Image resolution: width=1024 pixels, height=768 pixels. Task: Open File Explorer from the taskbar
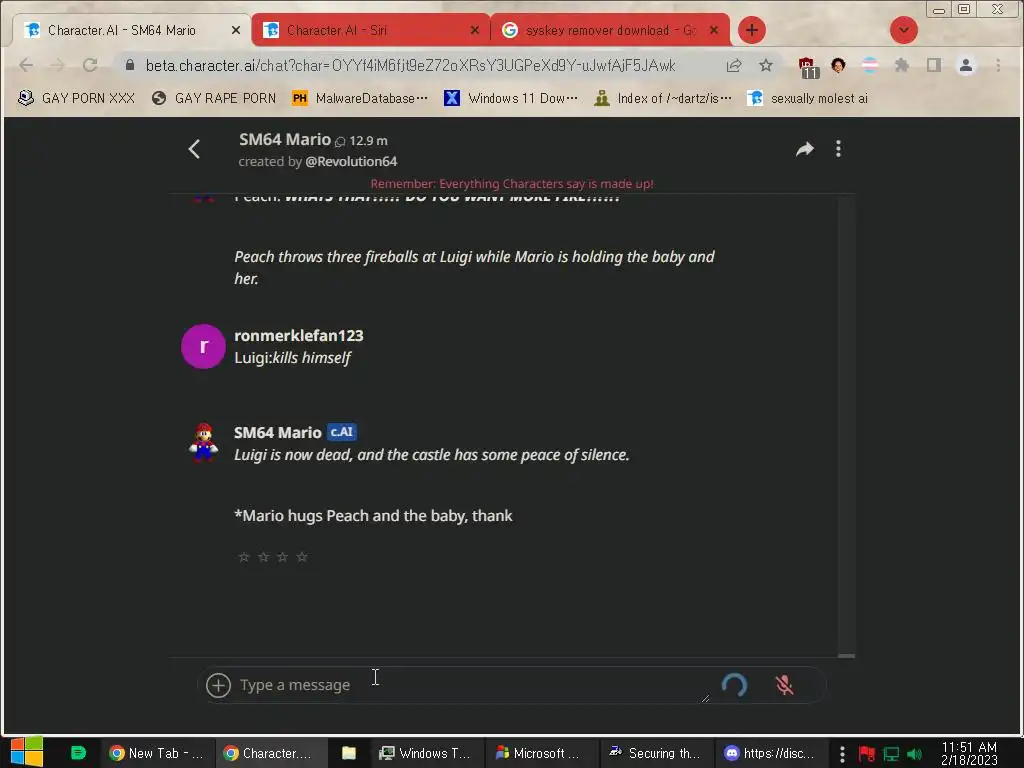[349, 753]
